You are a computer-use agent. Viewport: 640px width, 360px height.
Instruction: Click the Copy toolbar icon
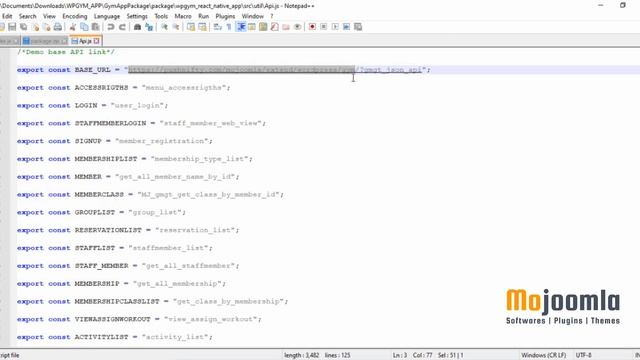[x=84, y=27]
